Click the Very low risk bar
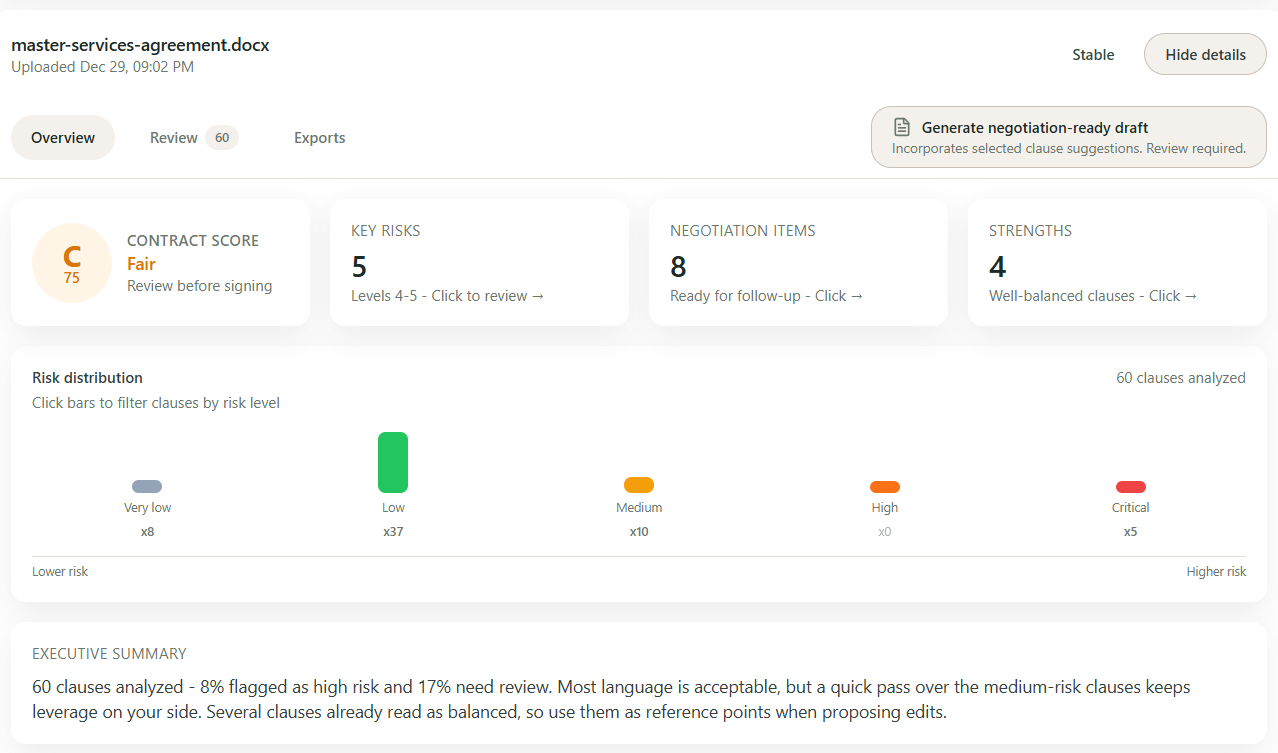The image size is (1278, 753). [x=147, y=485]
